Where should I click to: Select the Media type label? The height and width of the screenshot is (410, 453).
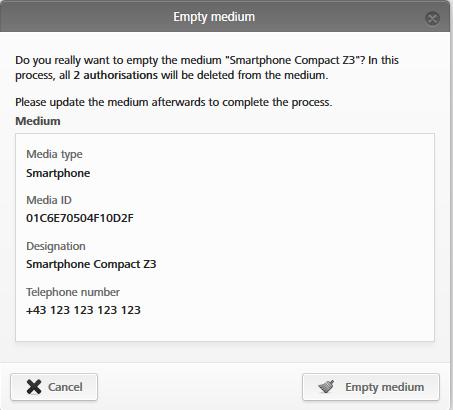(54, 154)
